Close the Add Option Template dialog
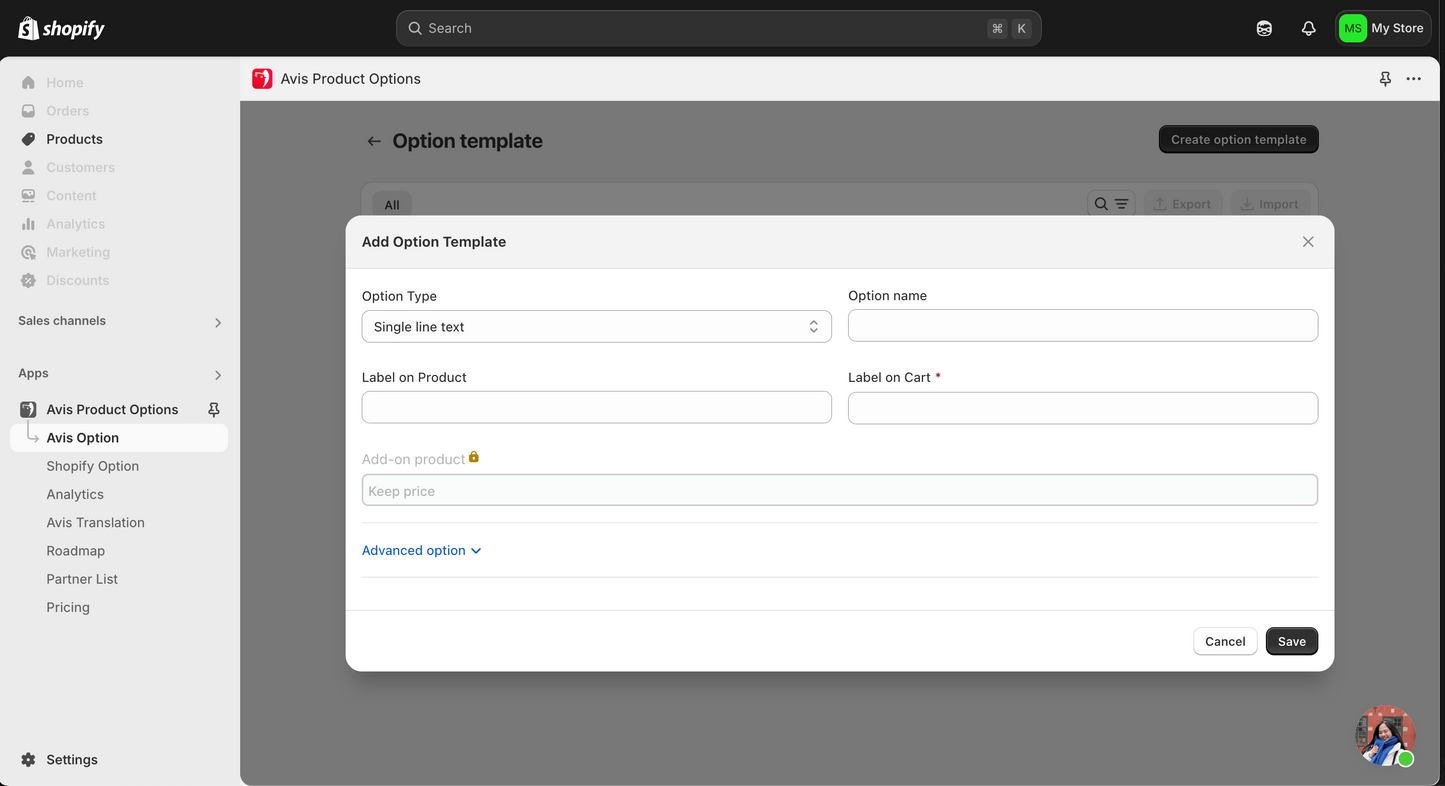 click(1308, 242)
